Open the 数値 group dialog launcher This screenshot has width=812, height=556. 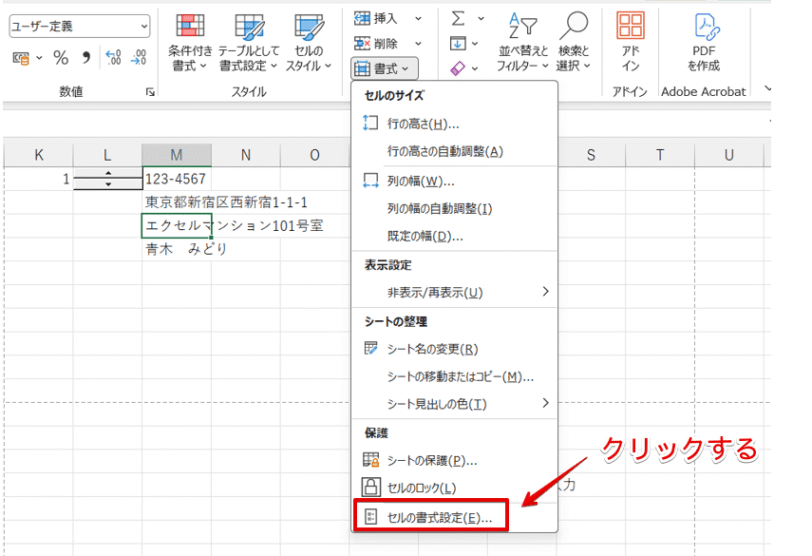click(150, 92)
